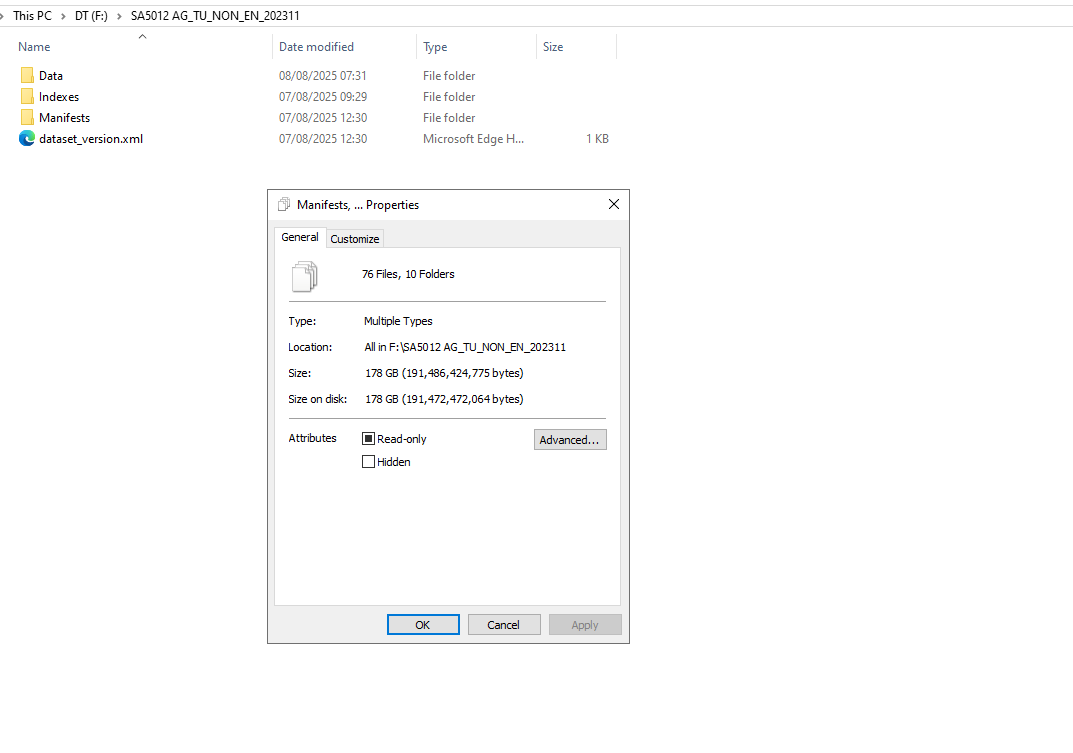Select the Manifests folder icon

point(27,118)
